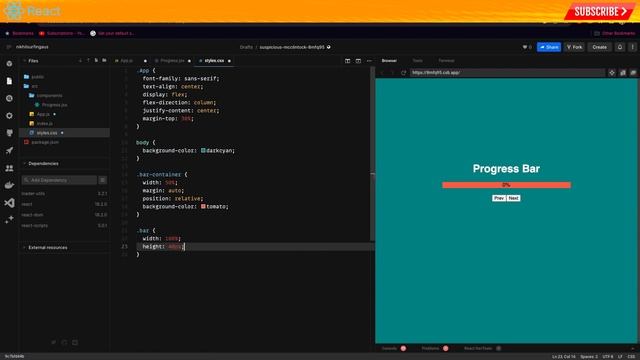Open the top-right vertical dots menu
The height and width of the screenshot is (360, 640).
click(x=632, y=47)
